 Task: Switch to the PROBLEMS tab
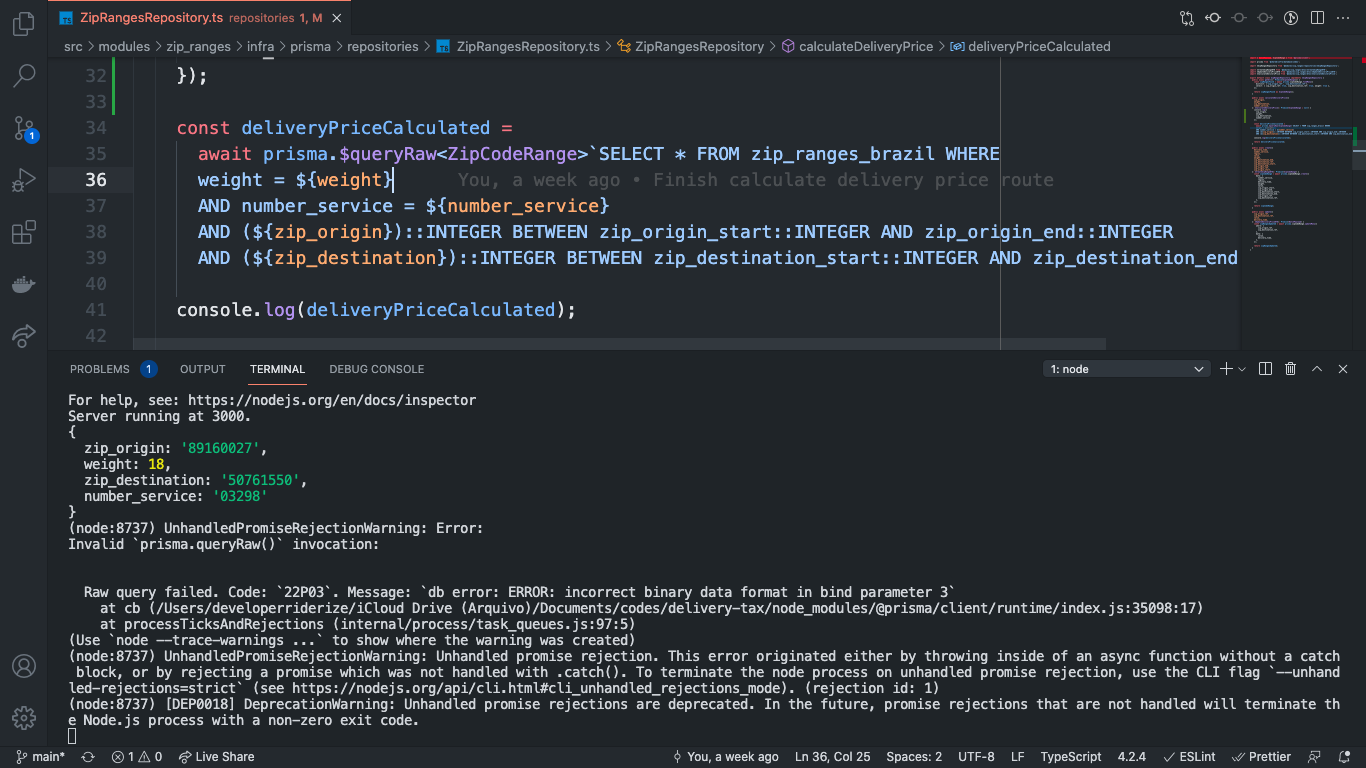(100, 369)
